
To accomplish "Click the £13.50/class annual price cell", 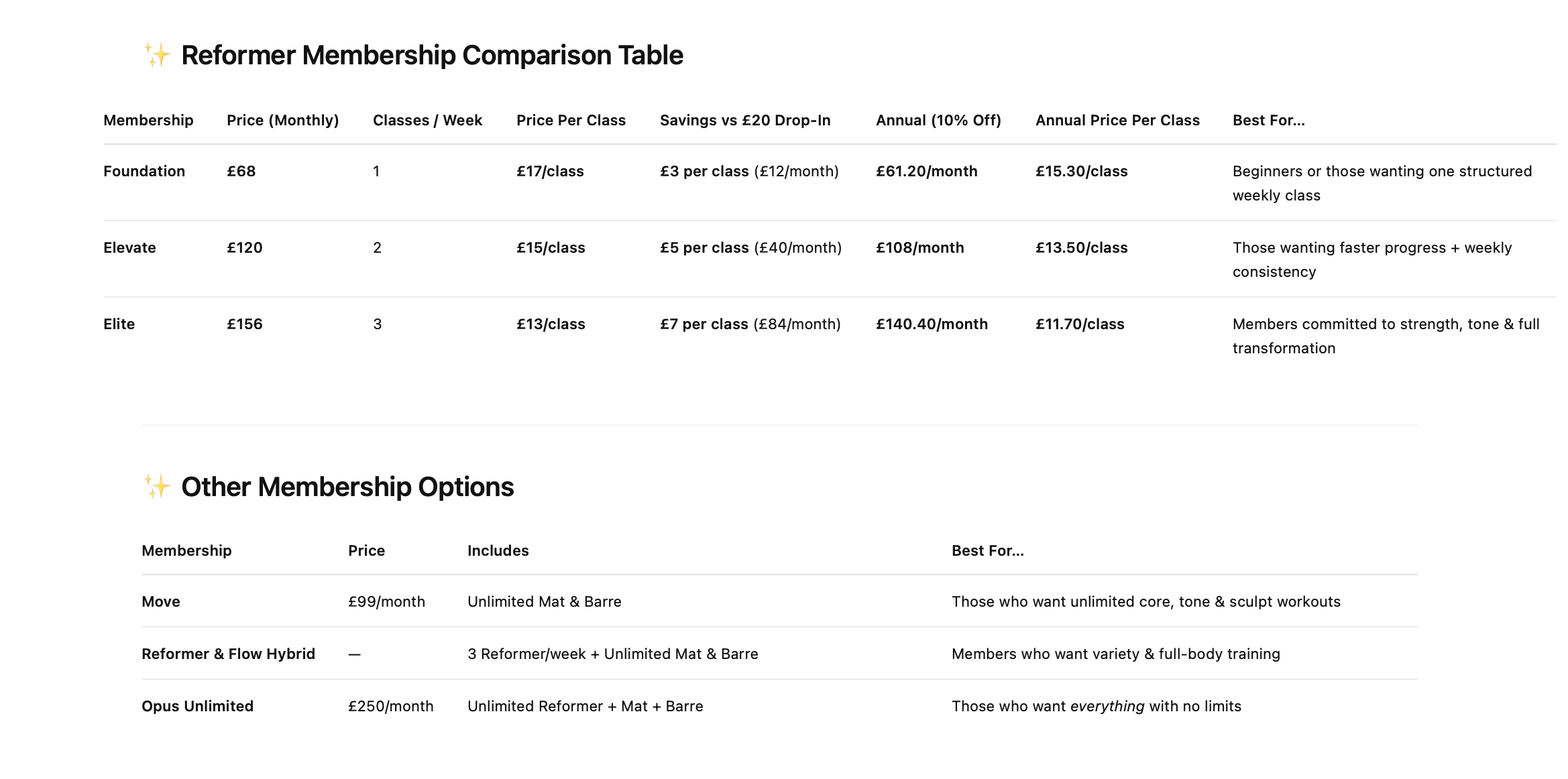I will 1082,247.
